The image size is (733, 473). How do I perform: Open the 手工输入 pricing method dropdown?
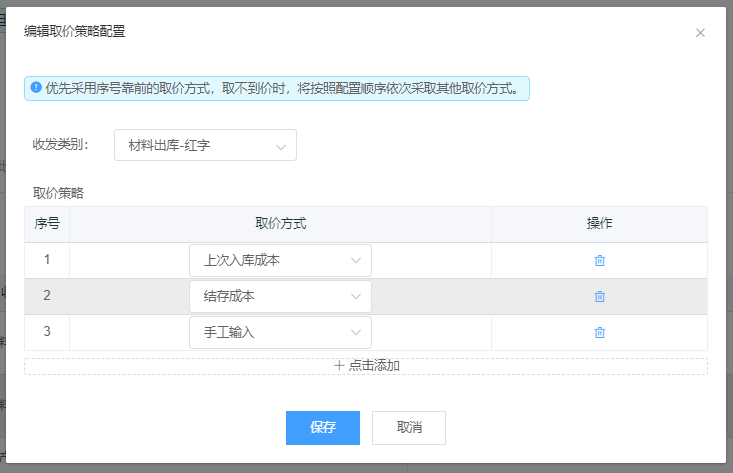pos(280,332)
